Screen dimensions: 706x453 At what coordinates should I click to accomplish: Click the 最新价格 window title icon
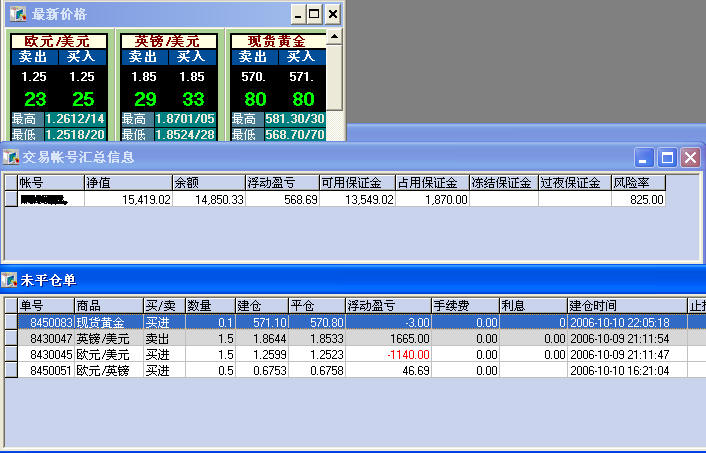(18, 14)
